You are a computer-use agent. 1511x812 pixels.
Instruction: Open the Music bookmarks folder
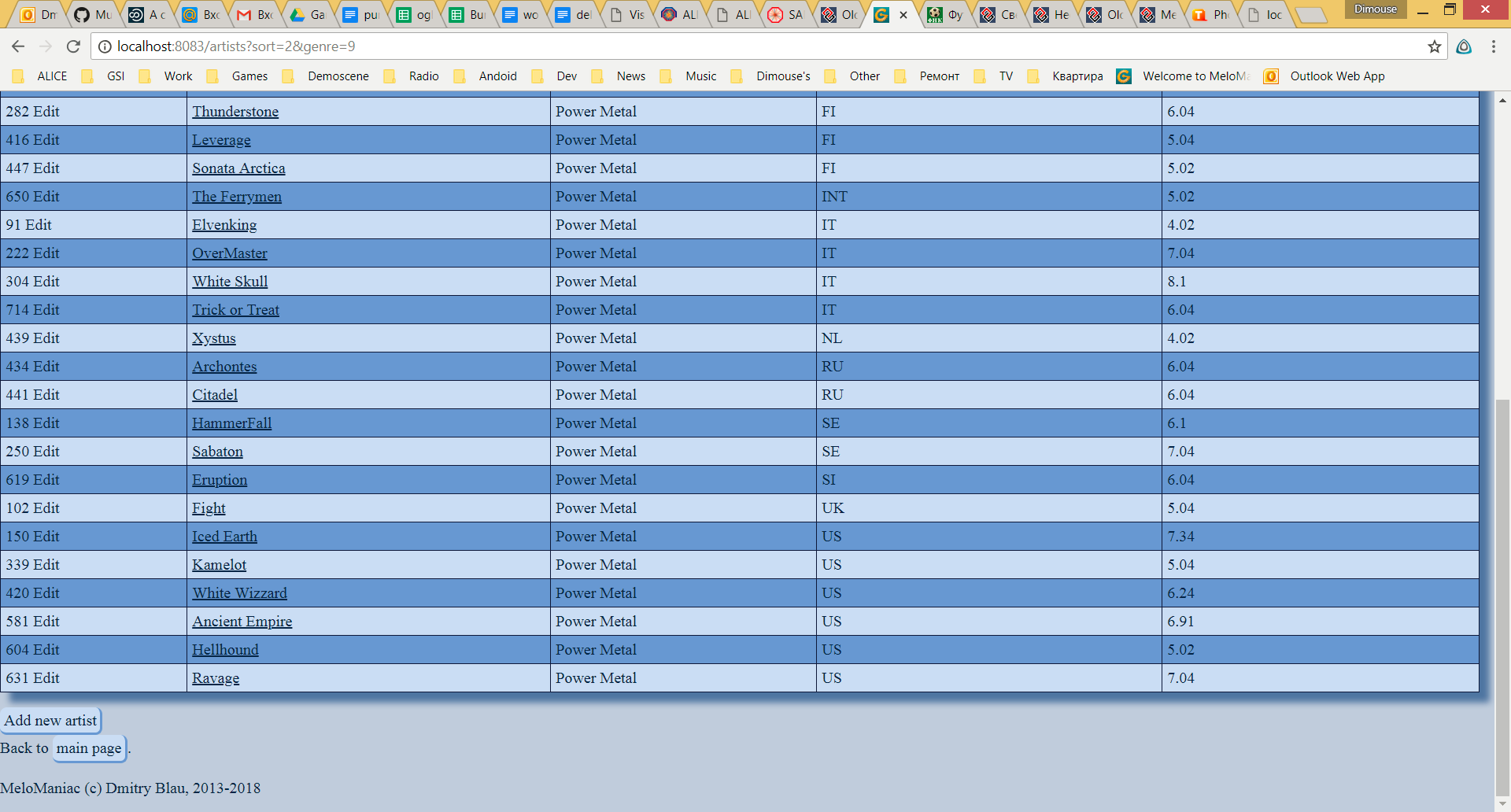[688, 76]
